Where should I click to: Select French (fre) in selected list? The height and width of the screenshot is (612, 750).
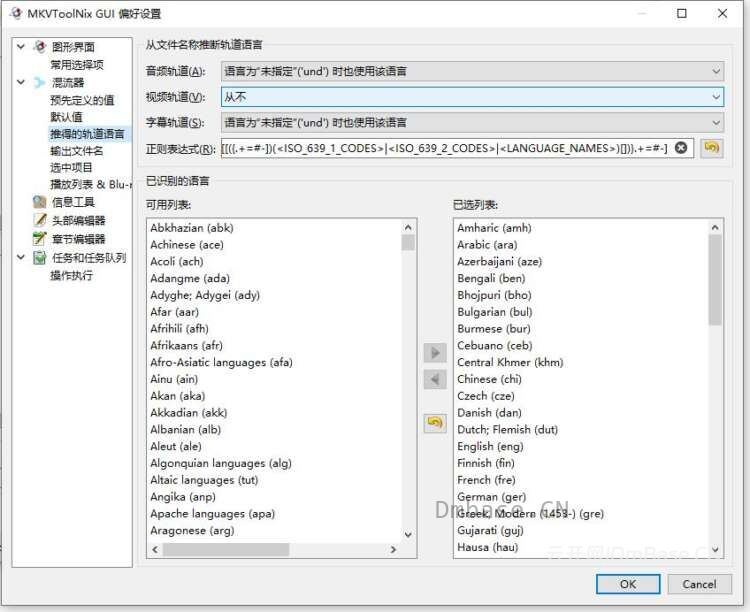[x=486, y=479]
